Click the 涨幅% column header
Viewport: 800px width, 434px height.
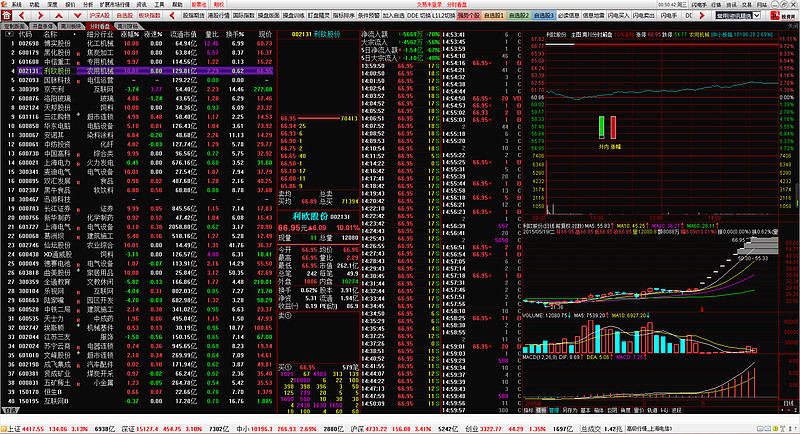click(130, 35)
